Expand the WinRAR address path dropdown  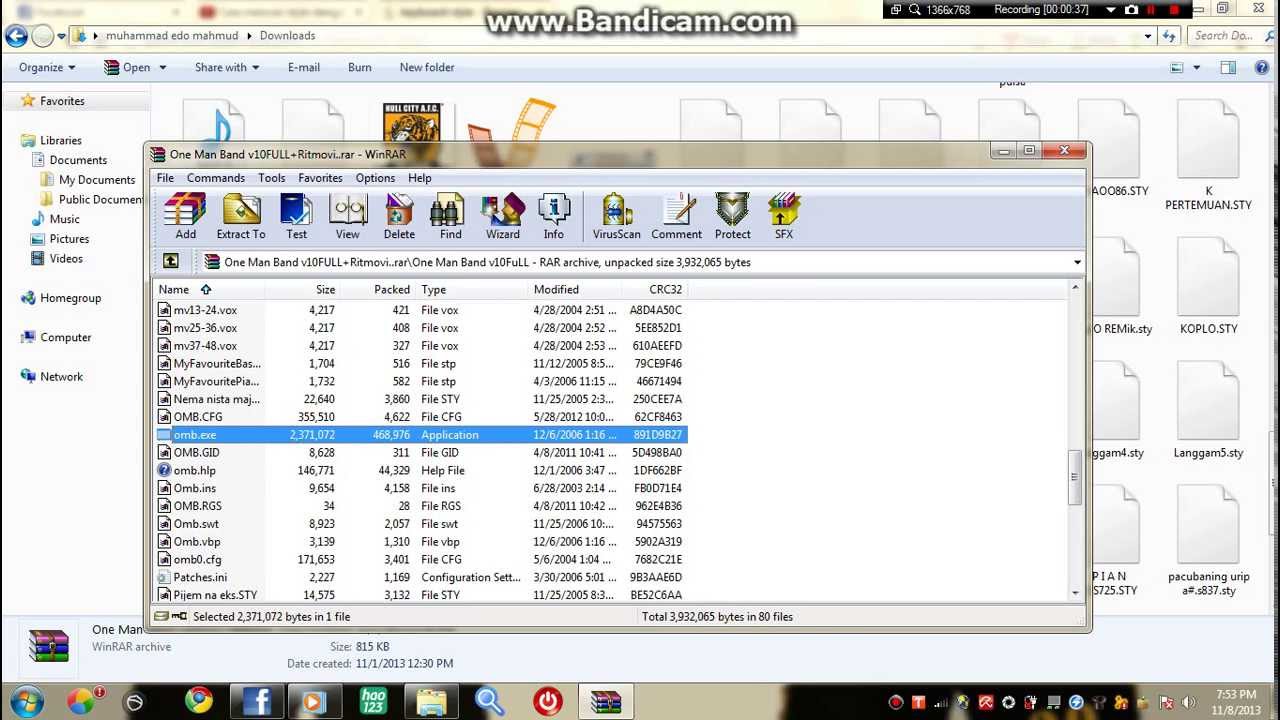(x=1077, y=262)
